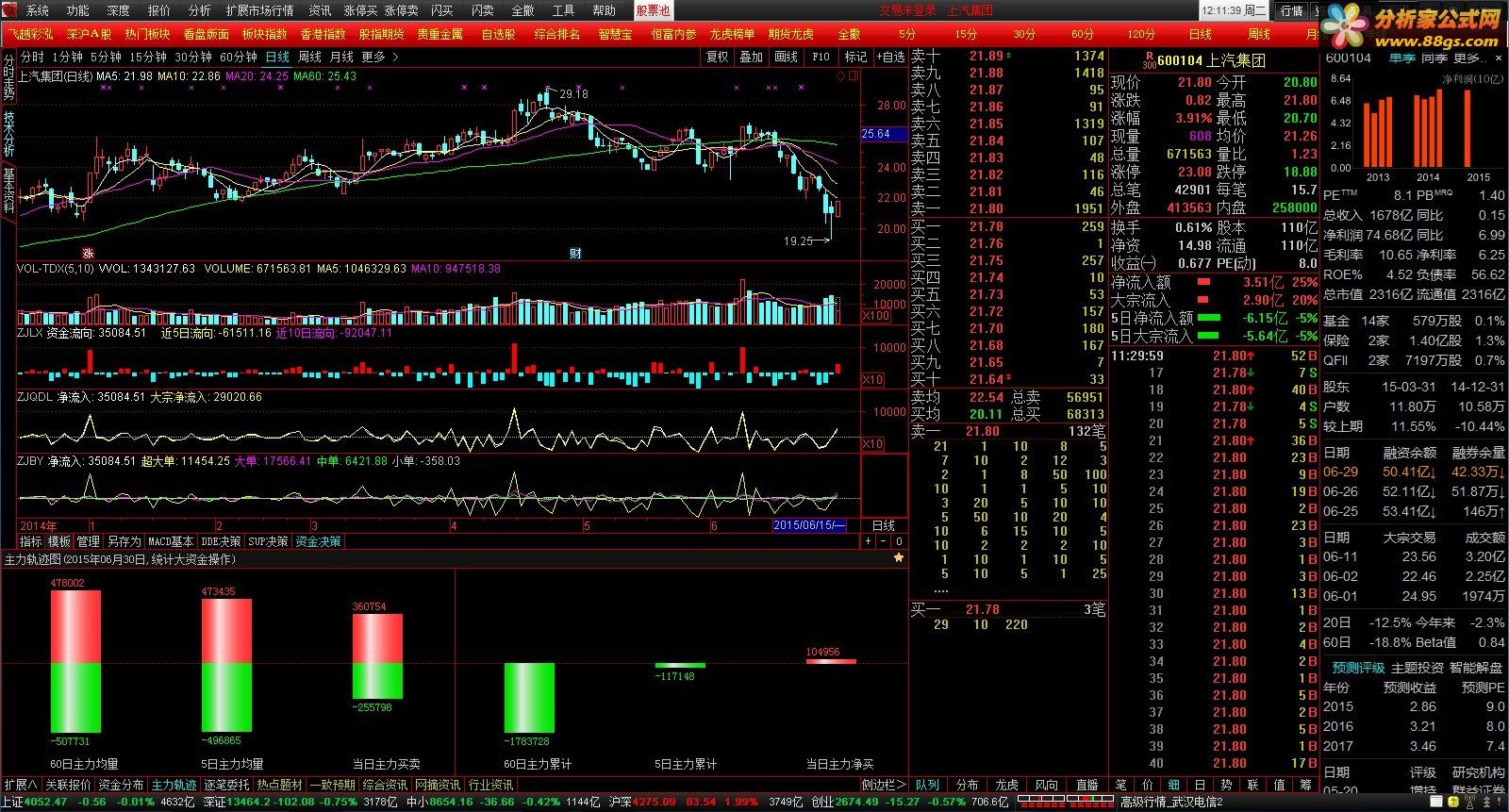Click the 技术分析 vertical sidebar tab
Screen dimensions: 1509x812
pos(8,134)
